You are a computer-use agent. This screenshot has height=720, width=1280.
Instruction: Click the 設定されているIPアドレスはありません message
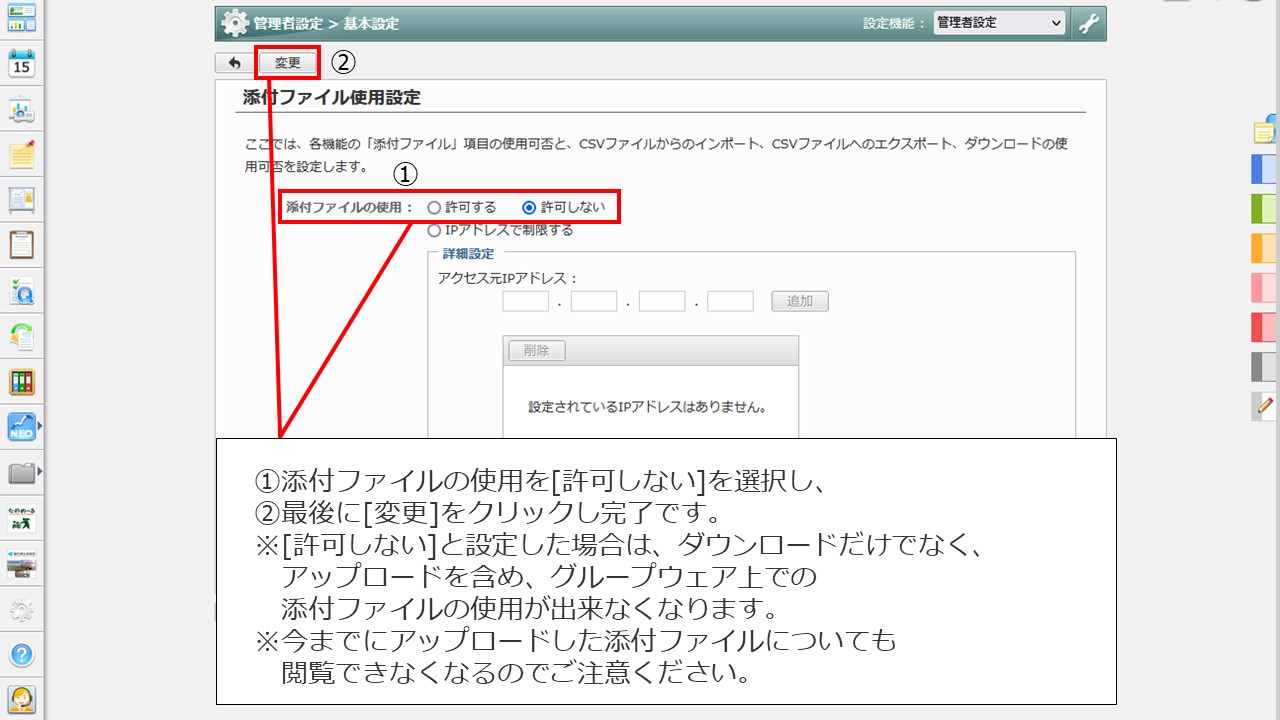[648, 408]
